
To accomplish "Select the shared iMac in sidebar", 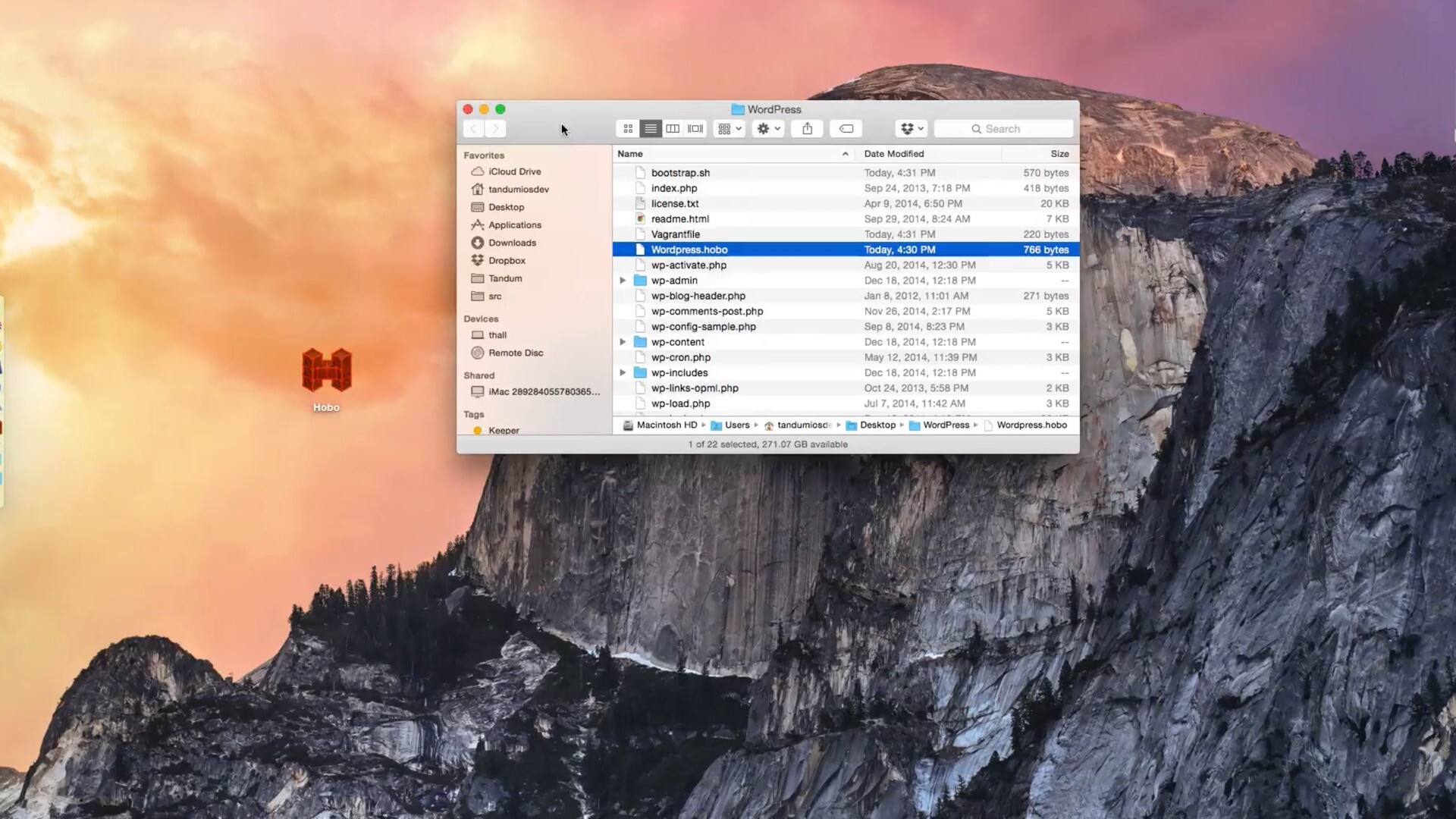I will coord(535,392).
